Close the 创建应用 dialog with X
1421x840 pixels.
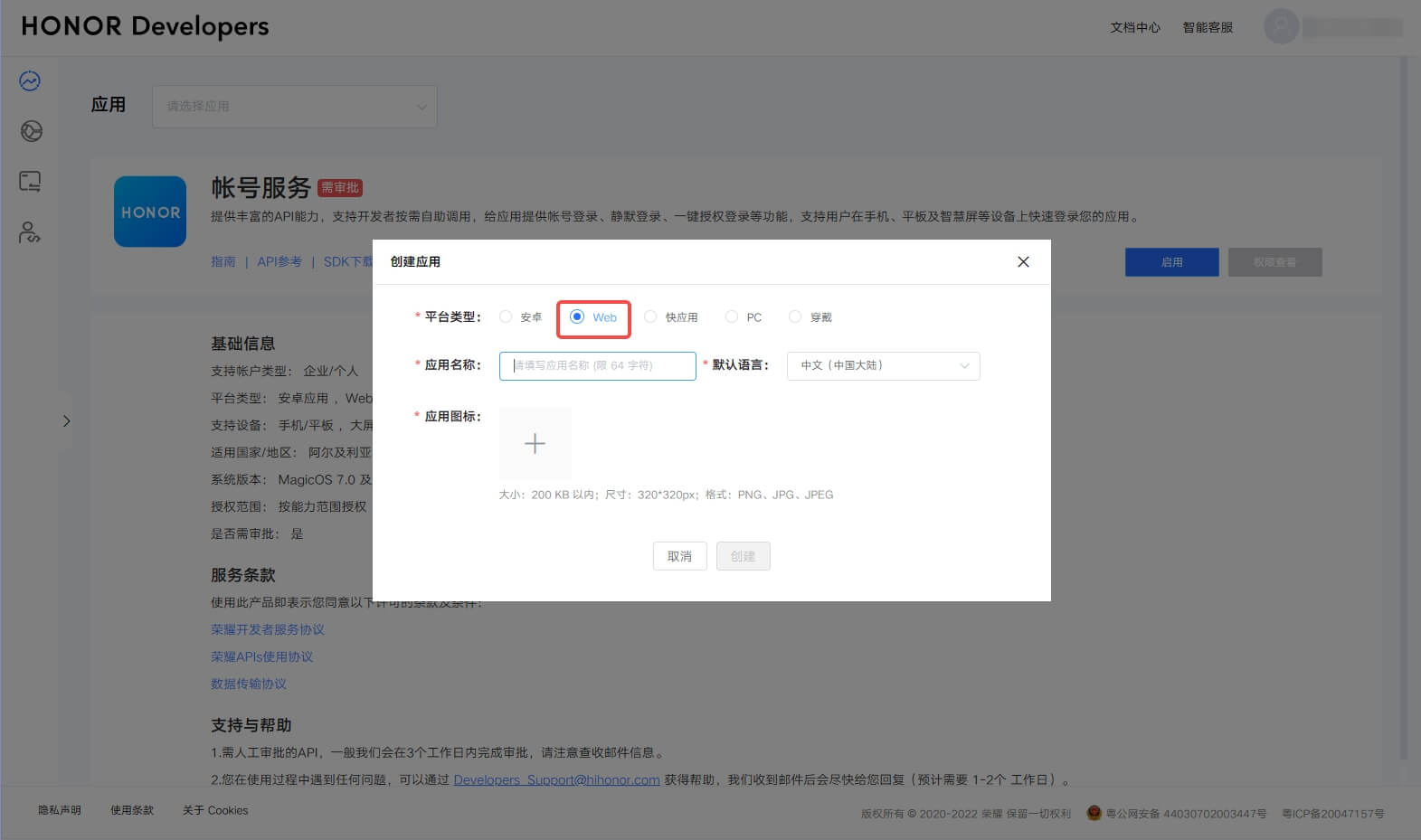1023,262
